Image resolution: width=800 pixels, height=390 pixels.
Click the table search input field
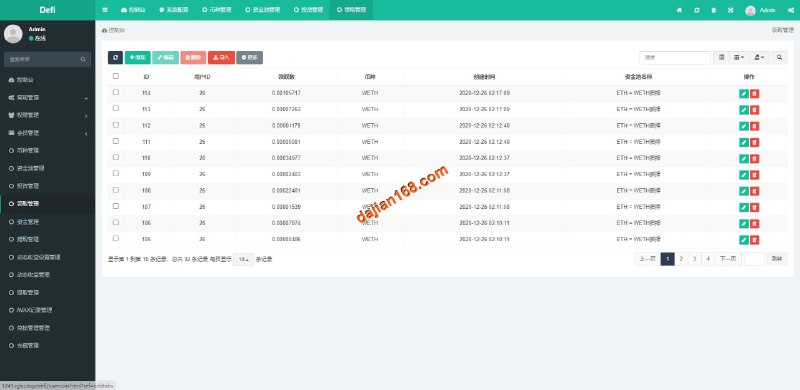coord(675,58)
